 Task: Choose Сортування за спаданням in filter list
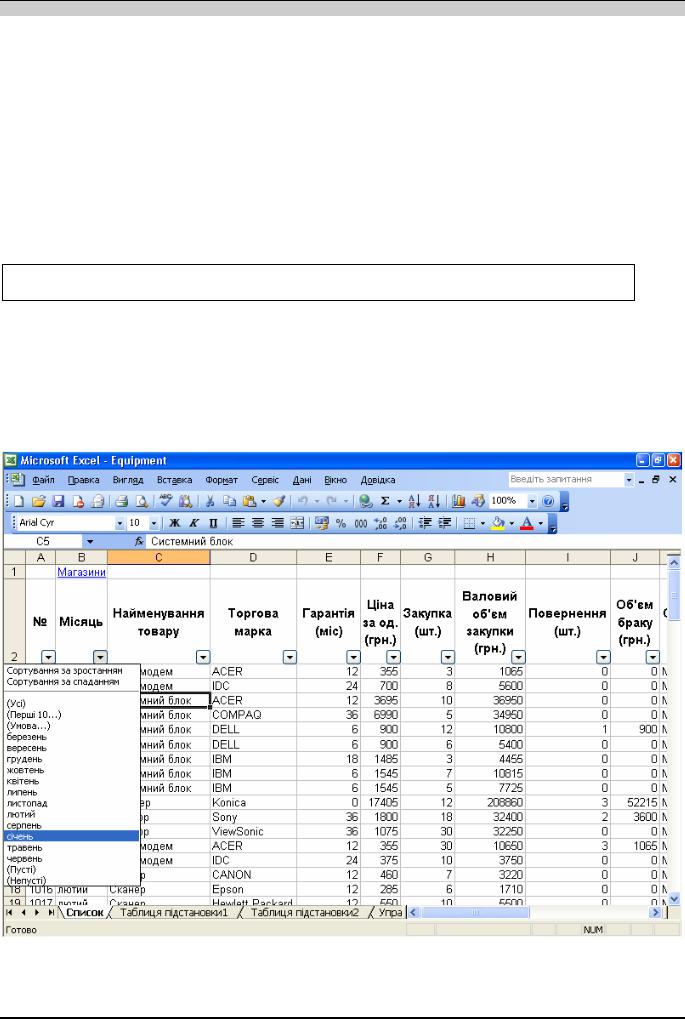(x=63, y=682)
